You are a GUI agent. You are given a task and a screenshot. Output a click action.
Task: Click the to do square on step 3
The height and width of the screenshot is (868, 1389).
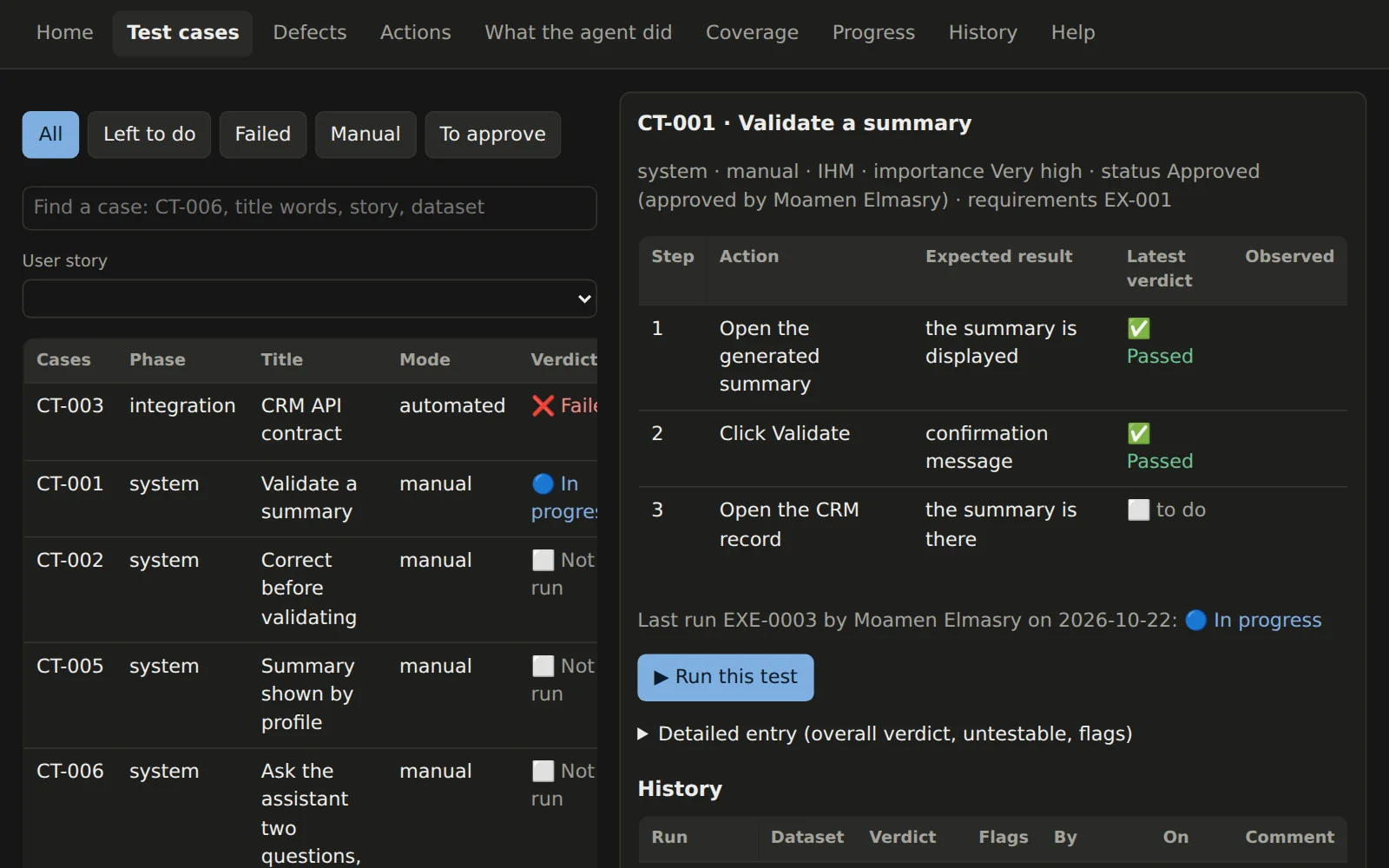(x=1138, y=510)
